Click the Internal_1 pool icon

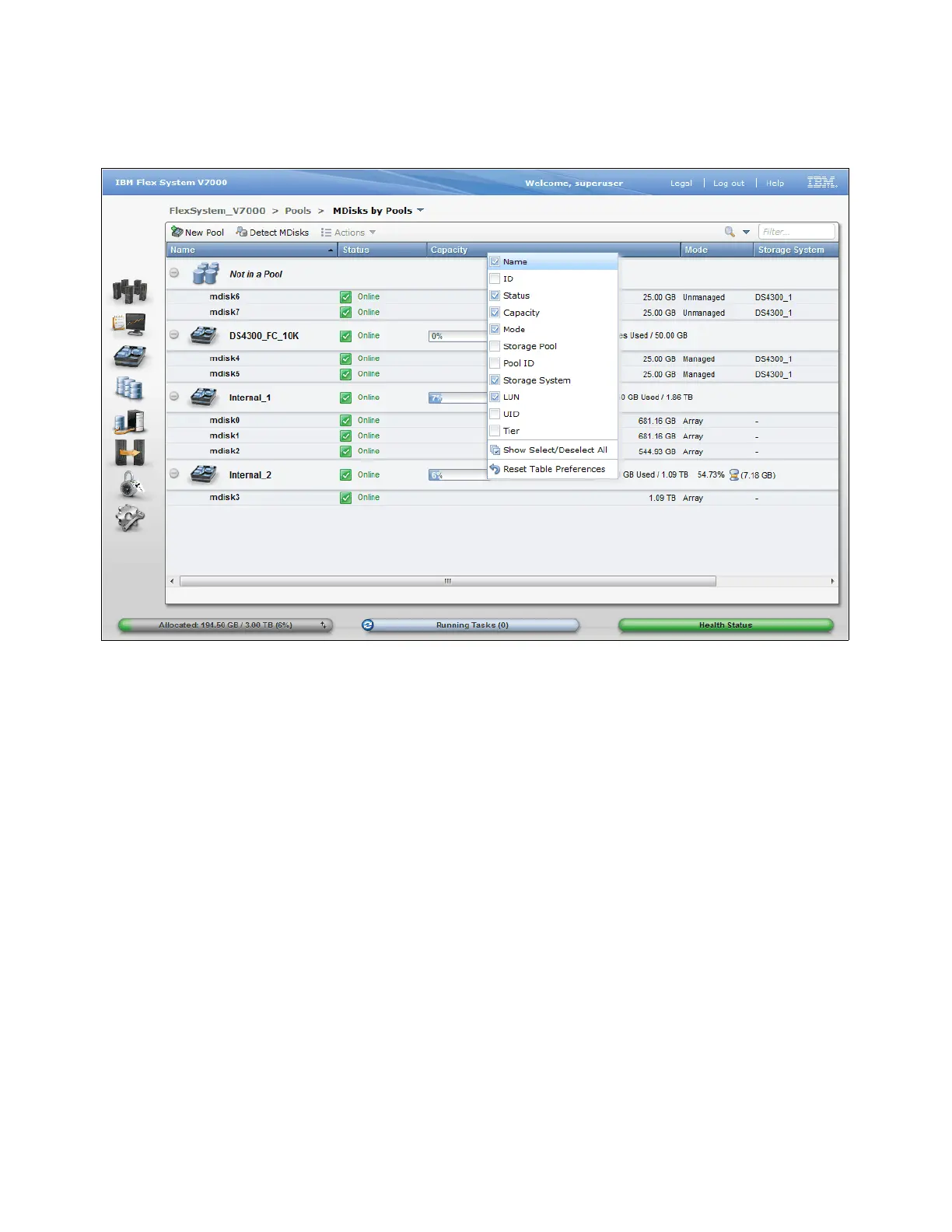pyautogui.click(x=204, y=397)
